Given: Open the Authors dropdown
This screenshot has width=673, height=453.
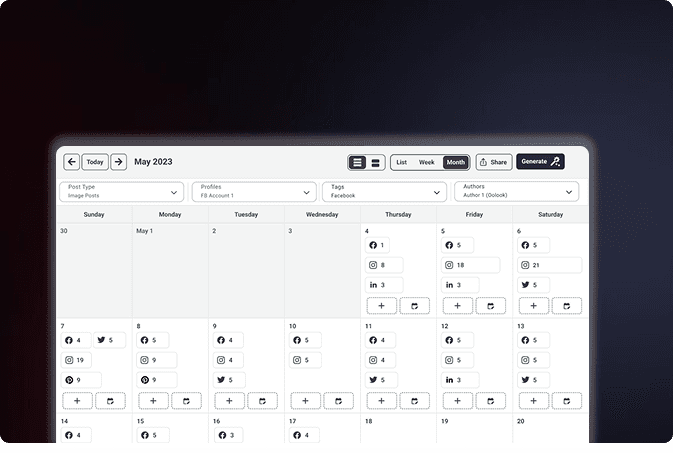Looking at the screenshot, I should (516, 191).
